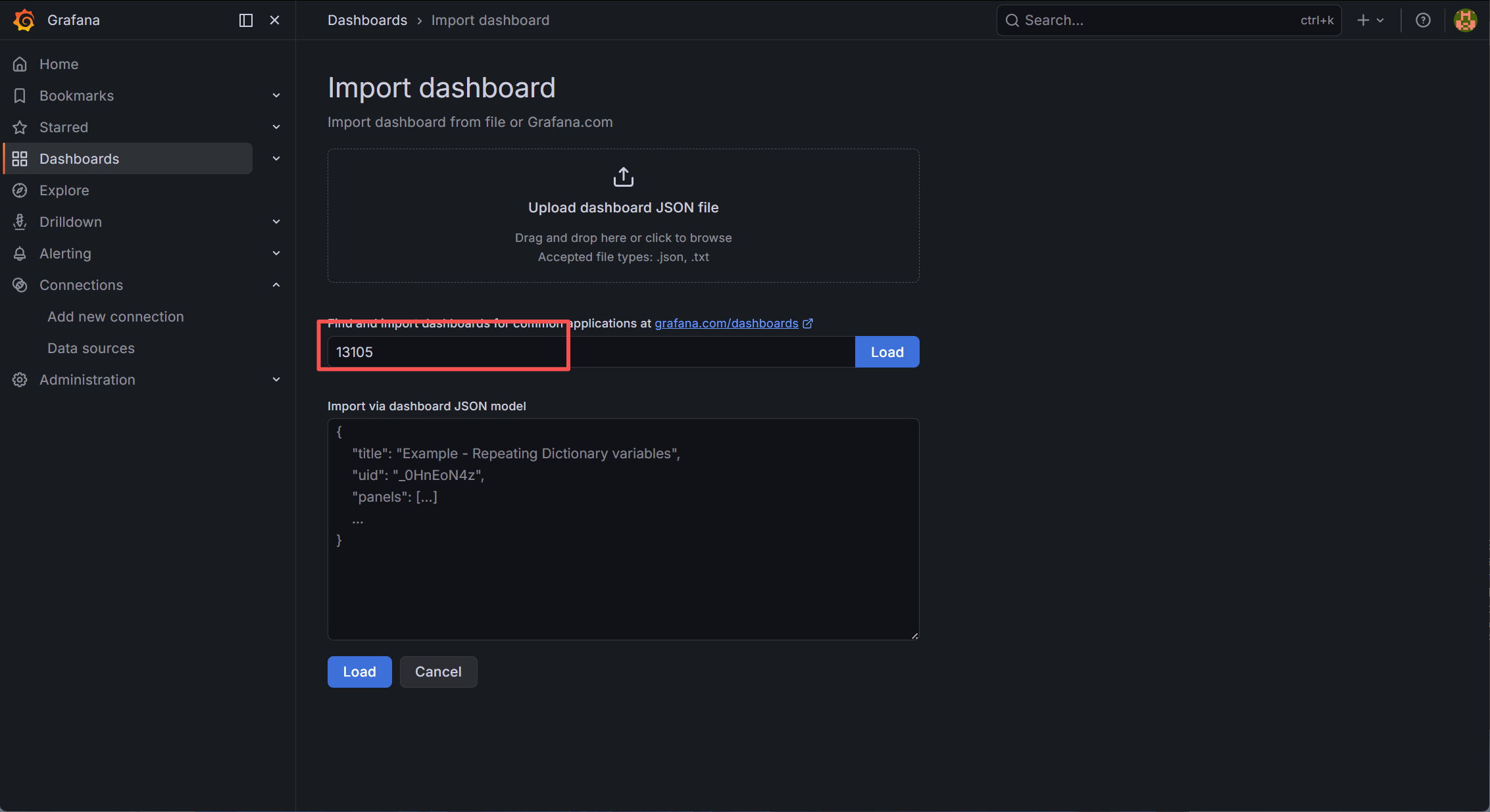Dock the navigation menu panel icon

[246, 20]
